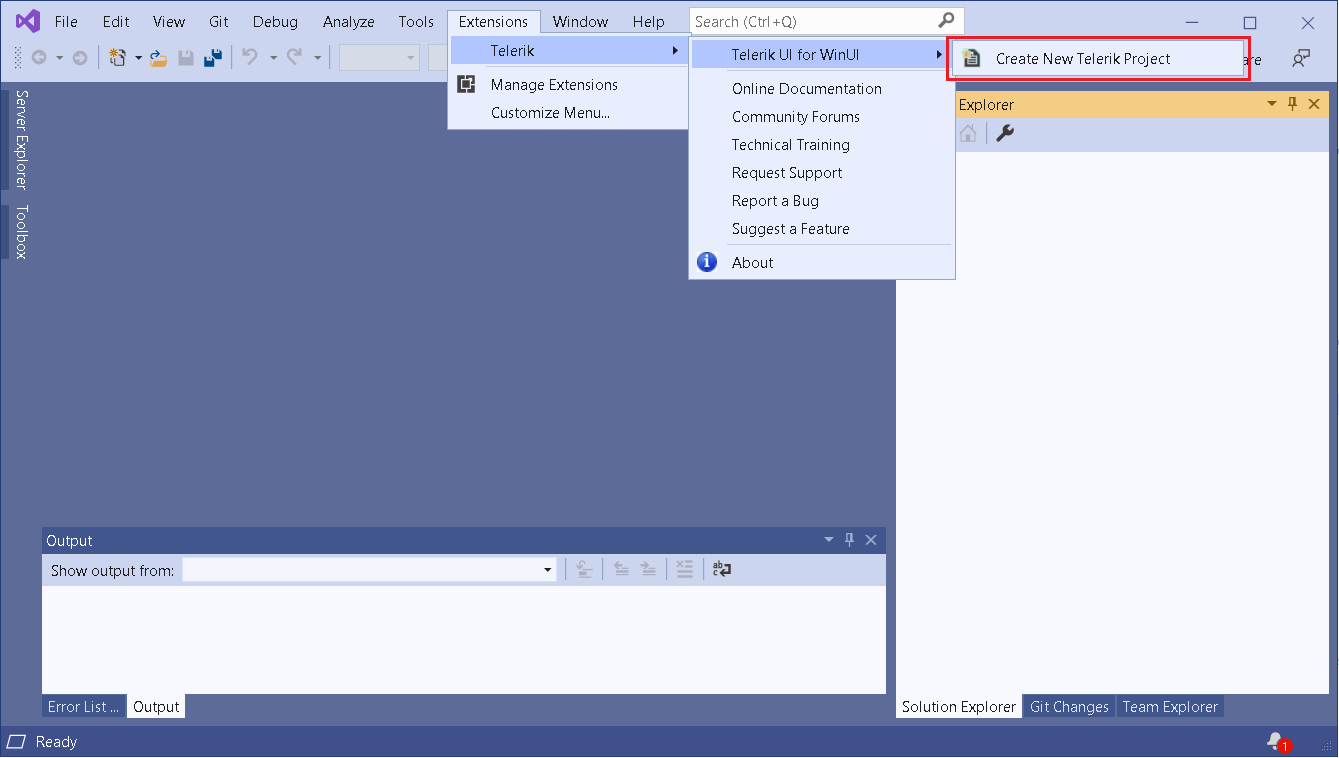Image resolution: width=1339 pixels, height=758 pixels.
Task: Open Properties via the wrench icon in Solution Explorer
Action: coord(1004,132)
